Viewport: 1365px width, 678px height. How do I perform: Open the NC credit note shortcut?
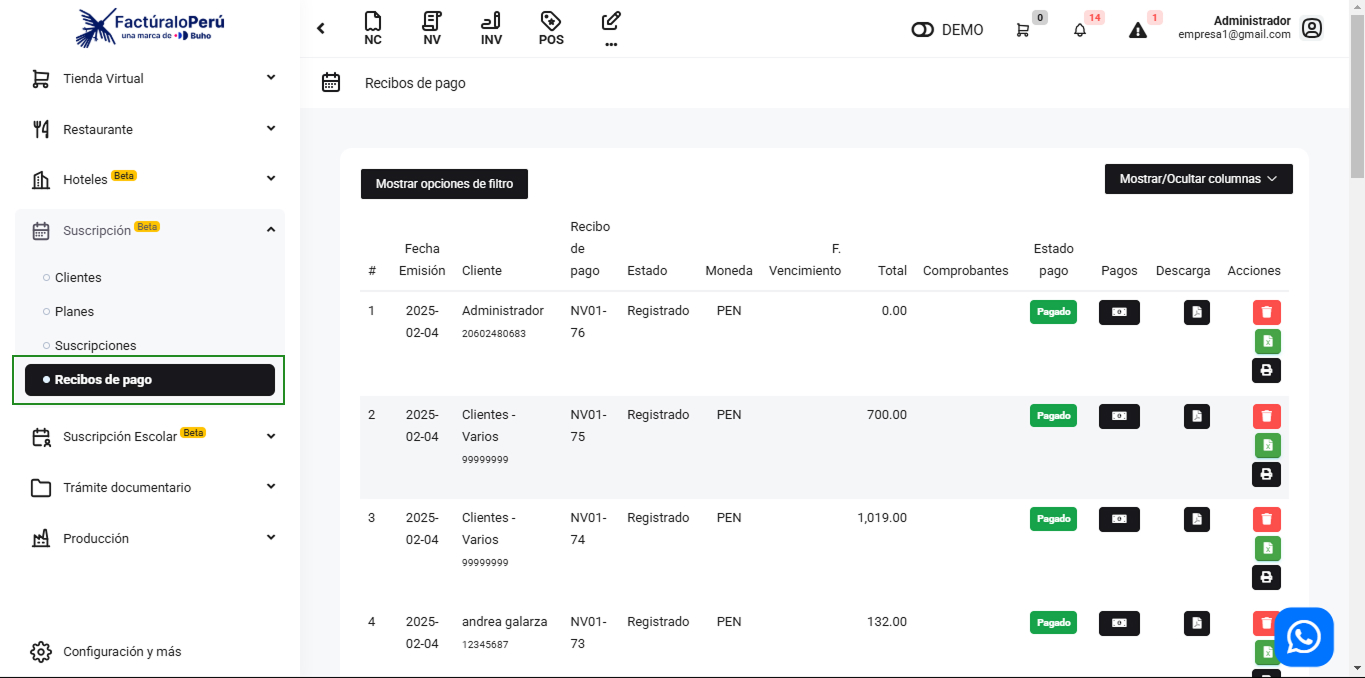373,28
